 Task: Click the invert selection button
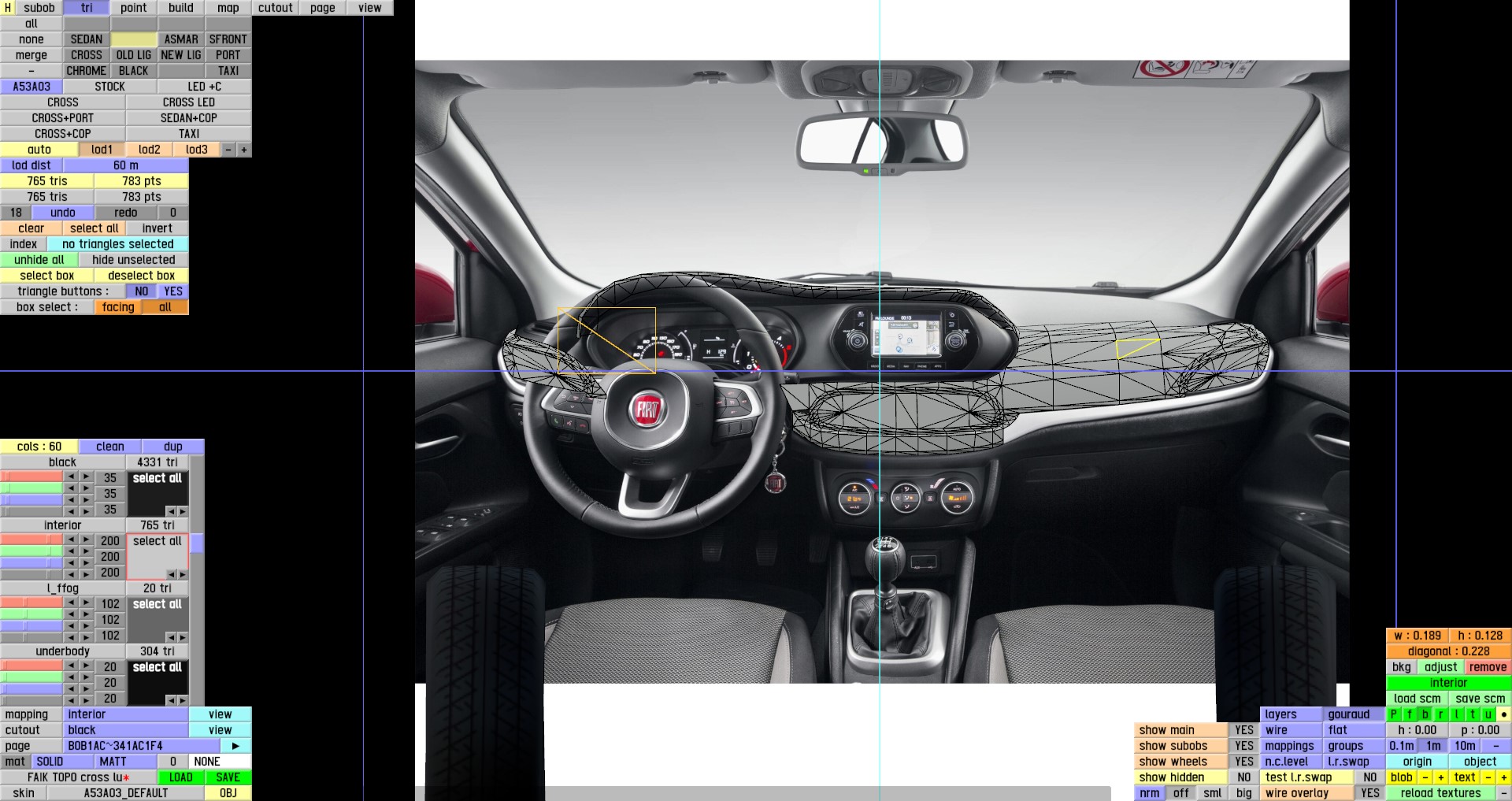click(157, 228)
